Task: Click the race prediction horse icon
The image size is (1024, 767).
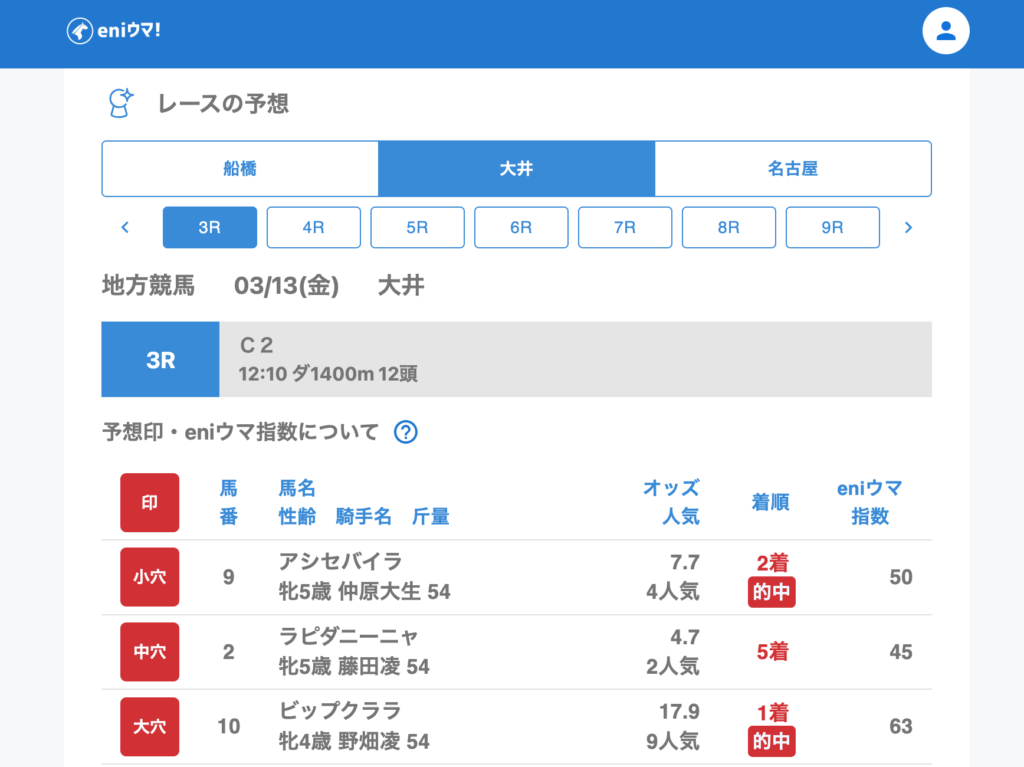Action: coord(121,103)
